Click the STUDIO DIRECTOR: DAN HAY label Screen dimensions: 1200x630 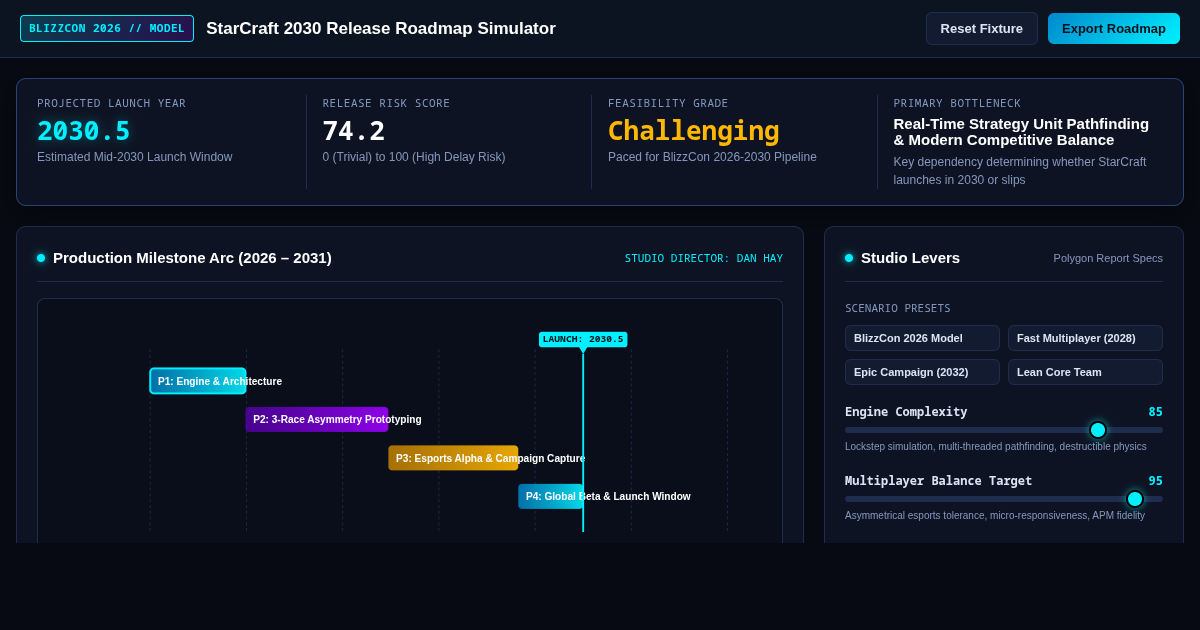704,258
